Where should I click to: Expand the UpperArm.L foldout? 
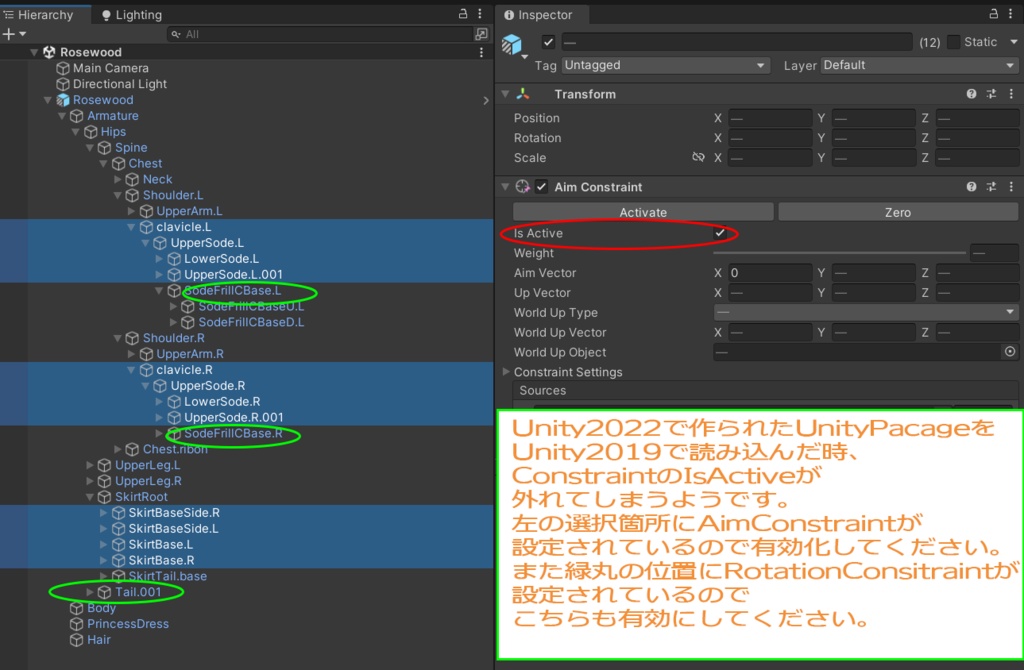(x=131, y=211)
